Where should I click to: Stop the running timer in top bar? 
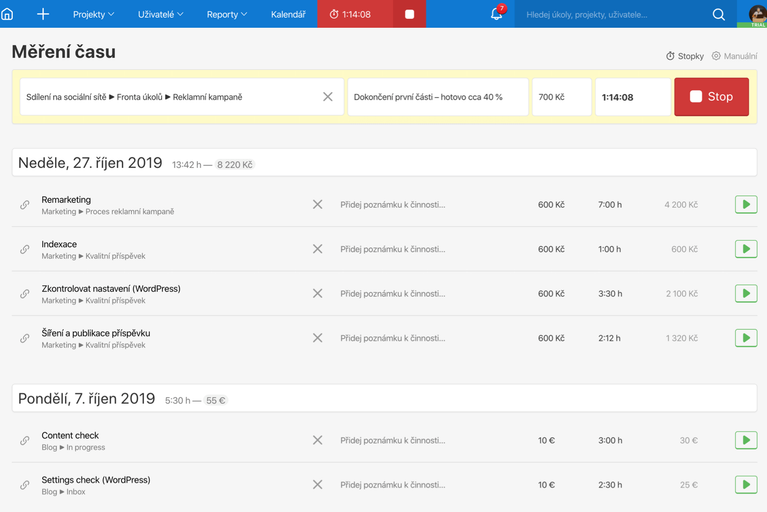pos(410,14)
